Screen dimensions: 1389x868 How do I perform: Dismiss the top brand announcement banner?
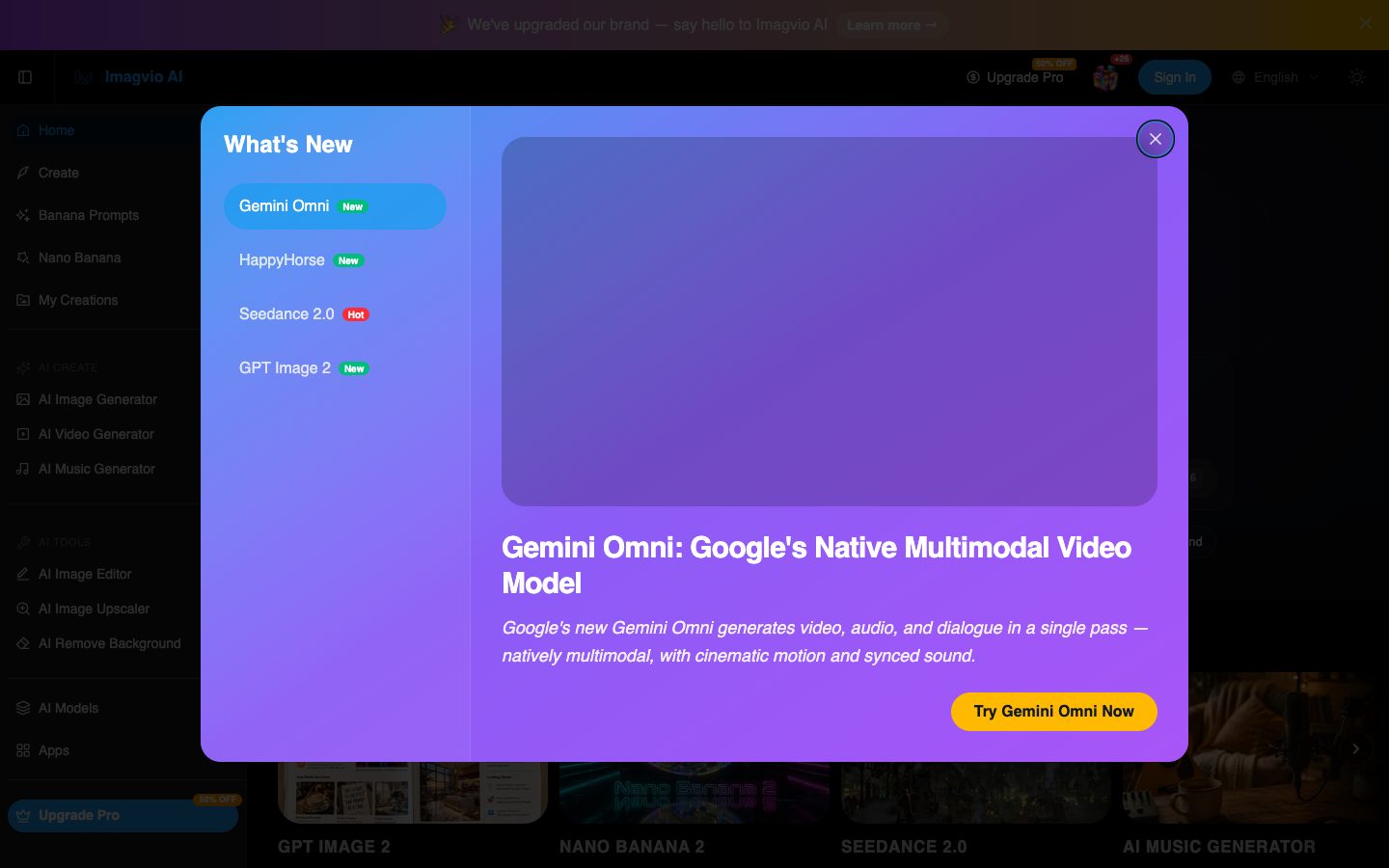click(x=1365, y=24)
